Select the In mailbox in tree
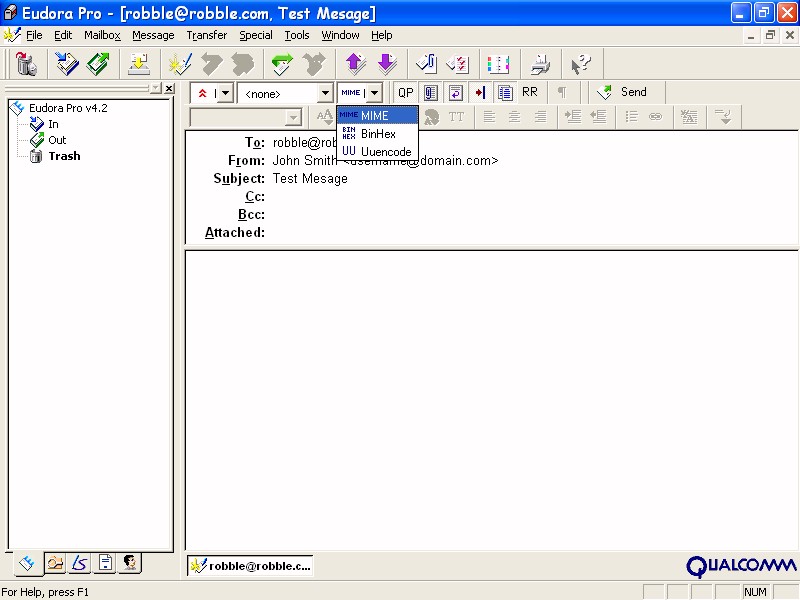 click(53, 124)
